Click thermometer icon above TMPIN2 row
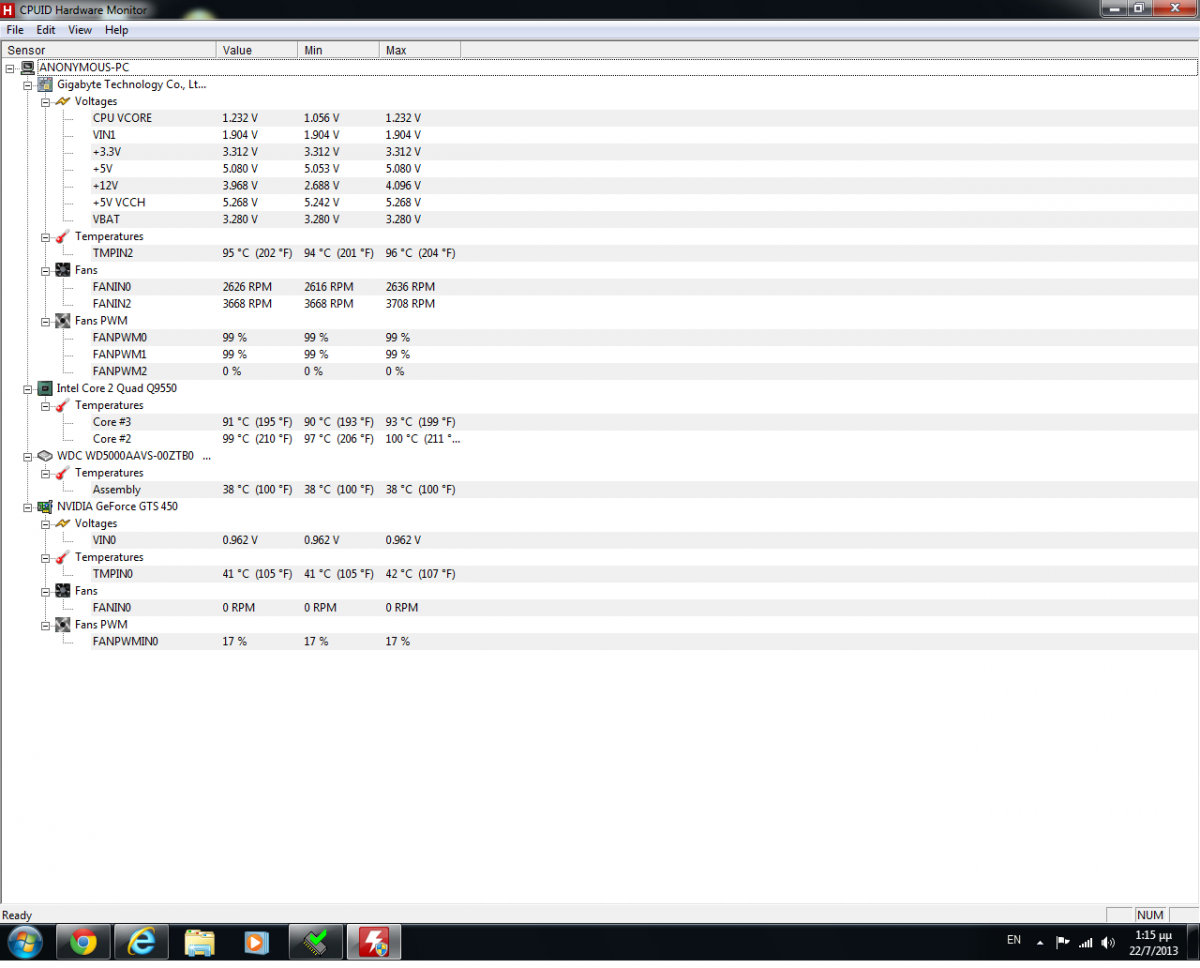Viewport: 1200px width, 968px height. [63, 237]
